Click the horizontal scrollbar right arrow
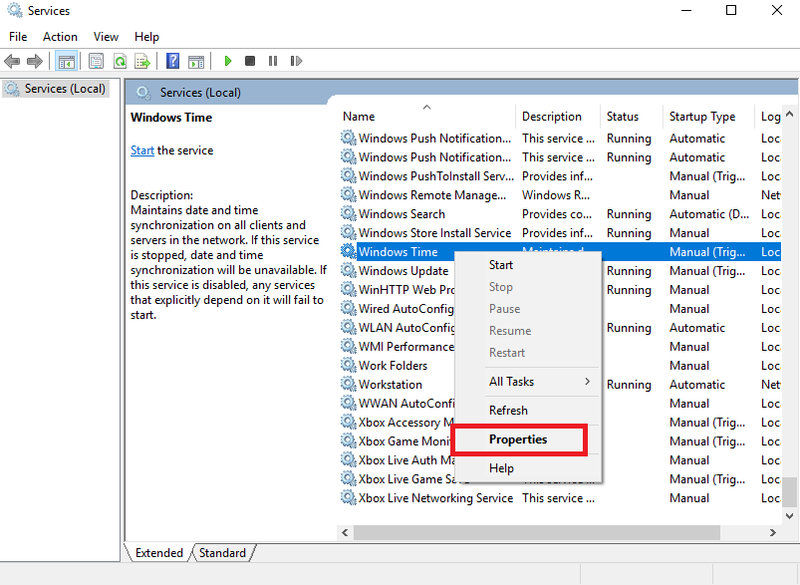 [772, 533]
